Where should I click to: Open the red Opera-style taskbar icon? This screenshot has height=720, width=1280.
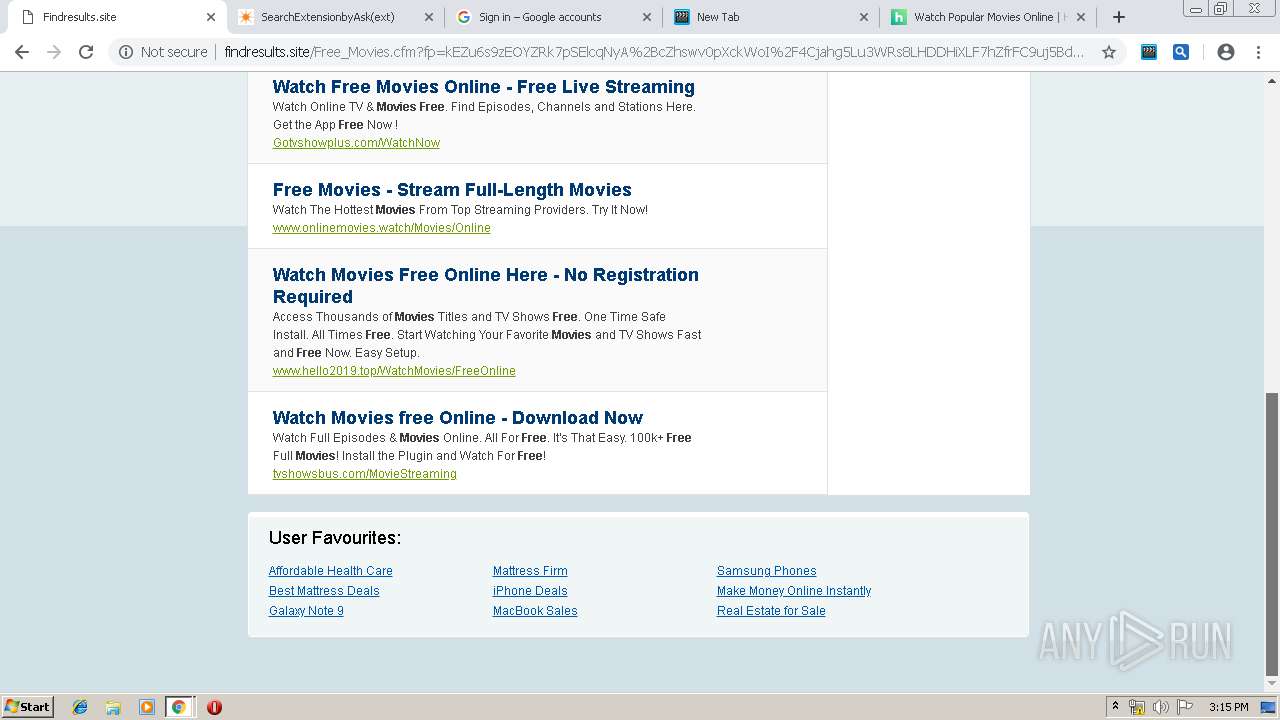pos(214,707)
